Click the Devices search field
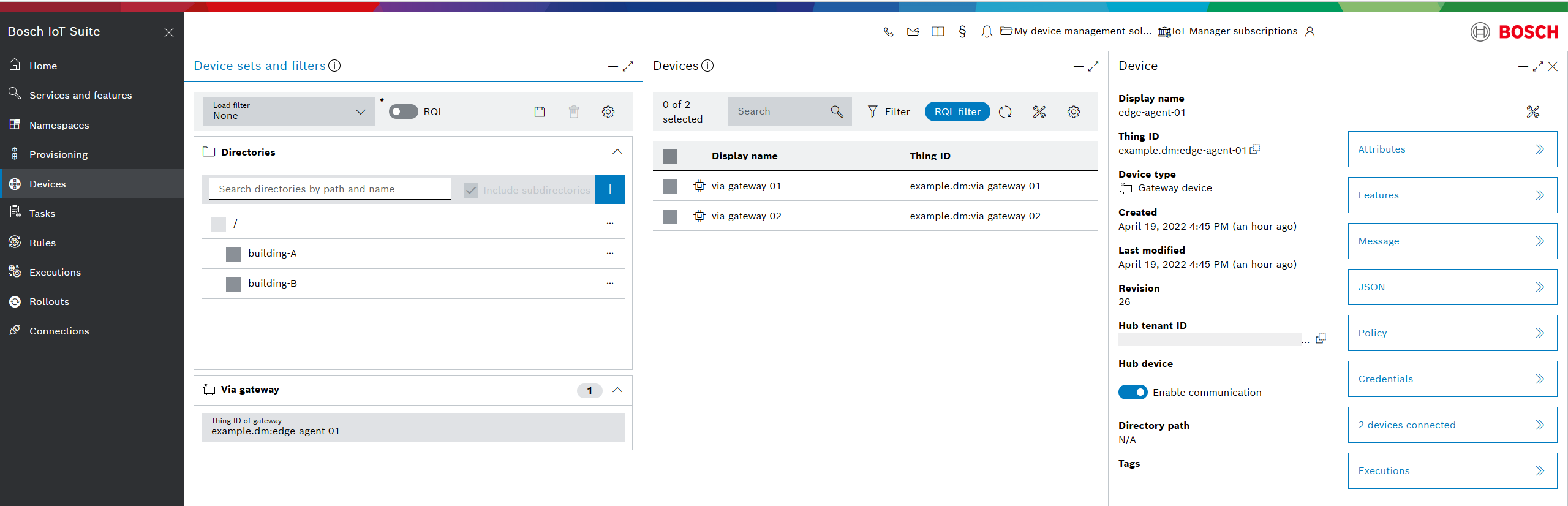The width and height of the screenshot is (1568, 506). (x=790, y=111)
